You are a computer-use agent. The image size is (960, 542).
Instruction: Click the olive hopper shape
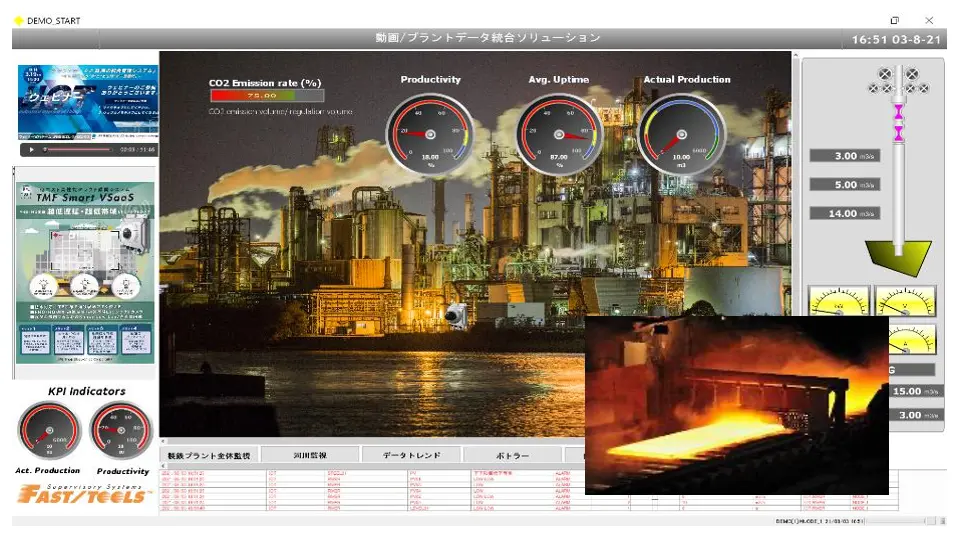tap(898, 258)
